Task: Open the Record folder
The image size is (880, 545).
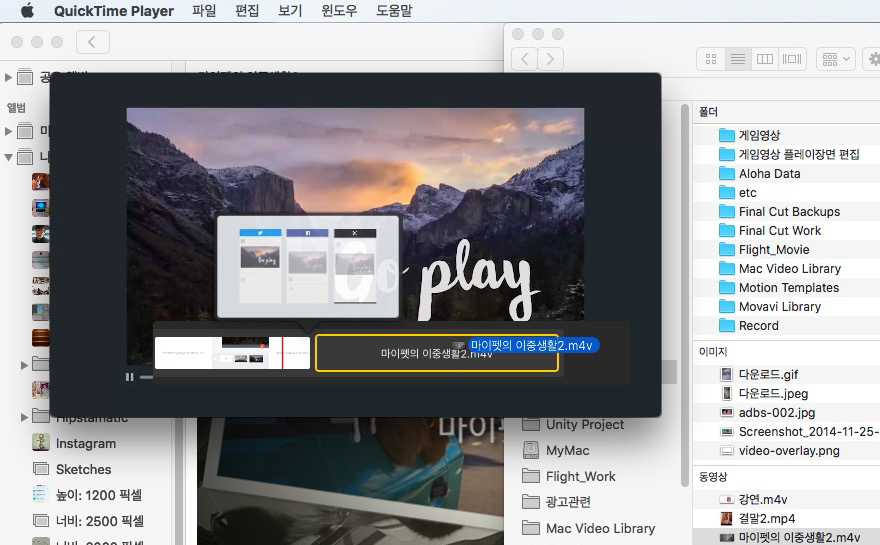Action: (758, 326)
